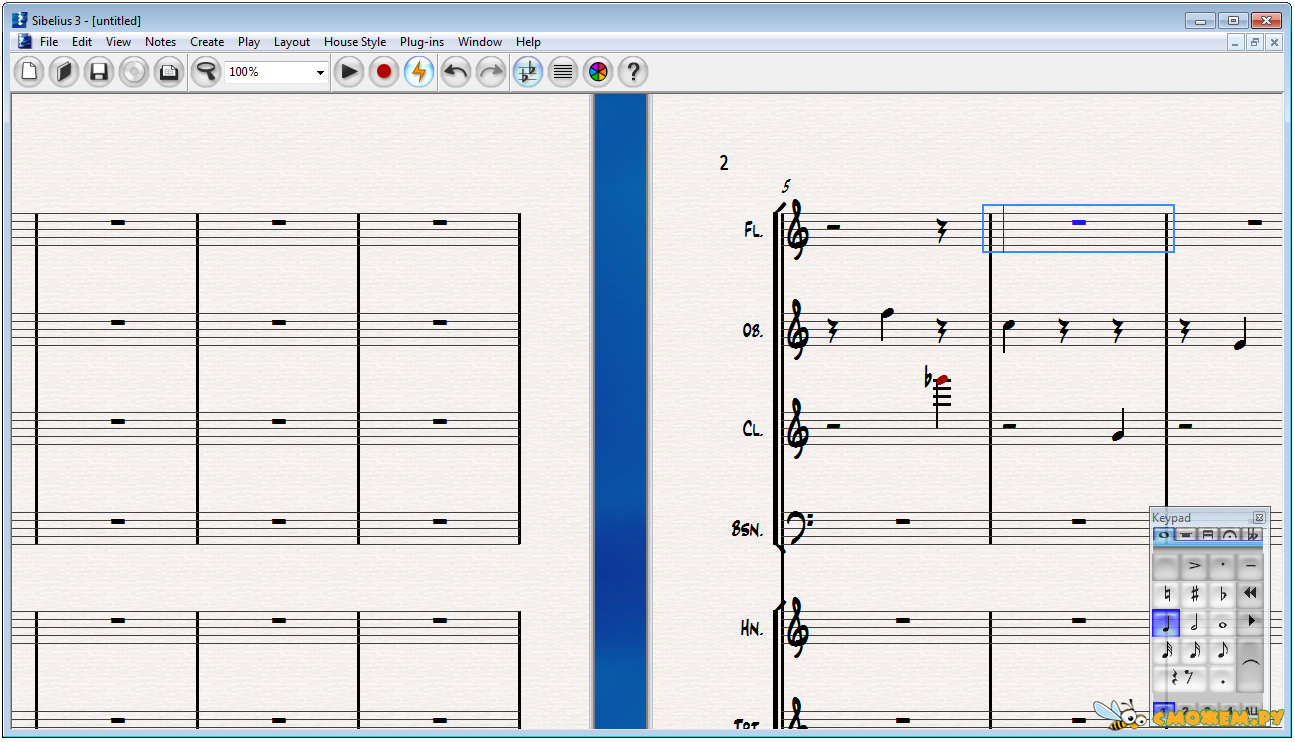Screen dimensions: 1295x742
Task: Click the Redo arrow icon
Action: 491,72
